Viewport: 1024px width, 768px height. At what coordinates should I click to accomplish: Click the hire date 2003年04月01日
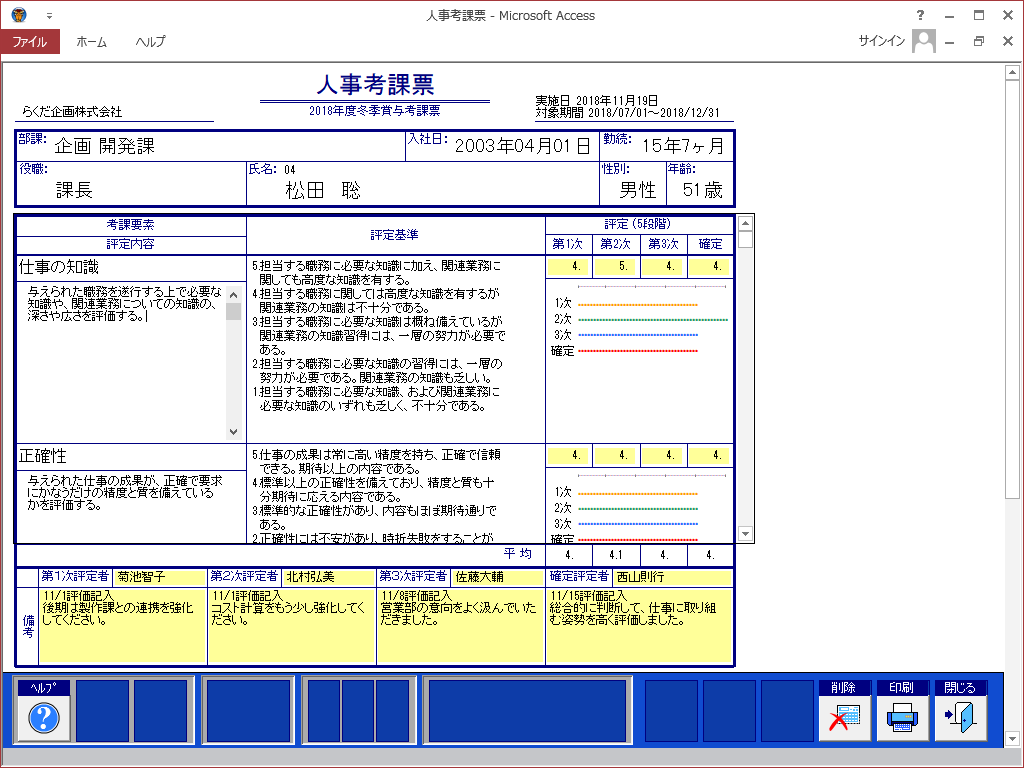(522, 146)
